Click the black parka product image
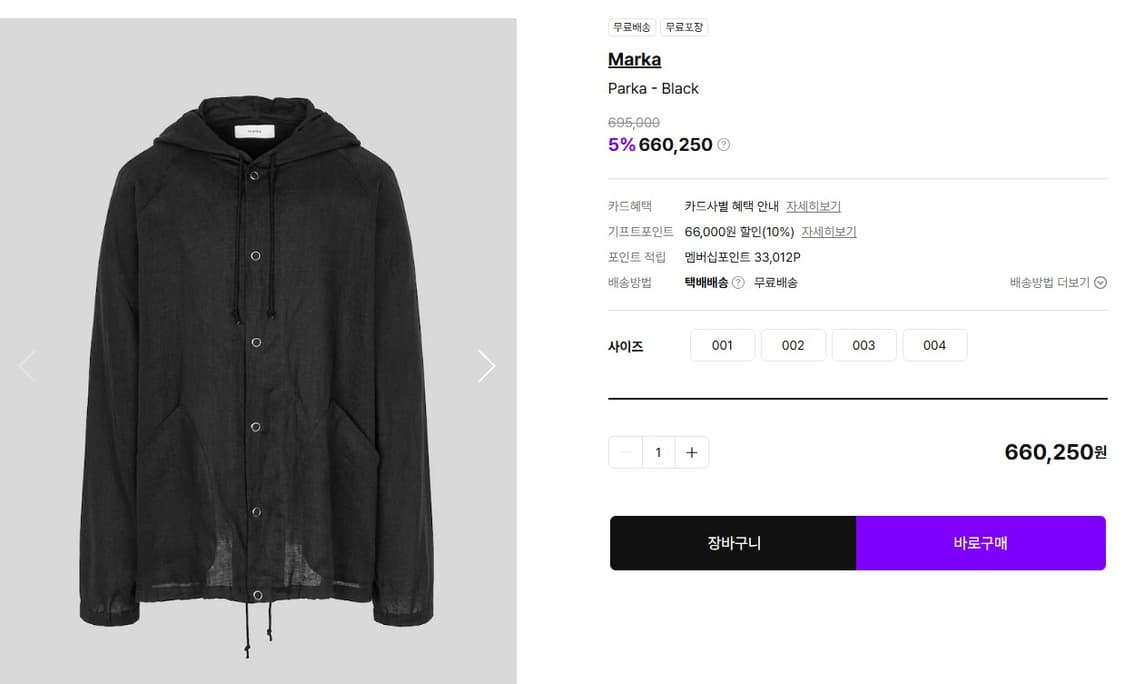The height and width of the screenshot is (684, 1125). click(x=257, y=370)
